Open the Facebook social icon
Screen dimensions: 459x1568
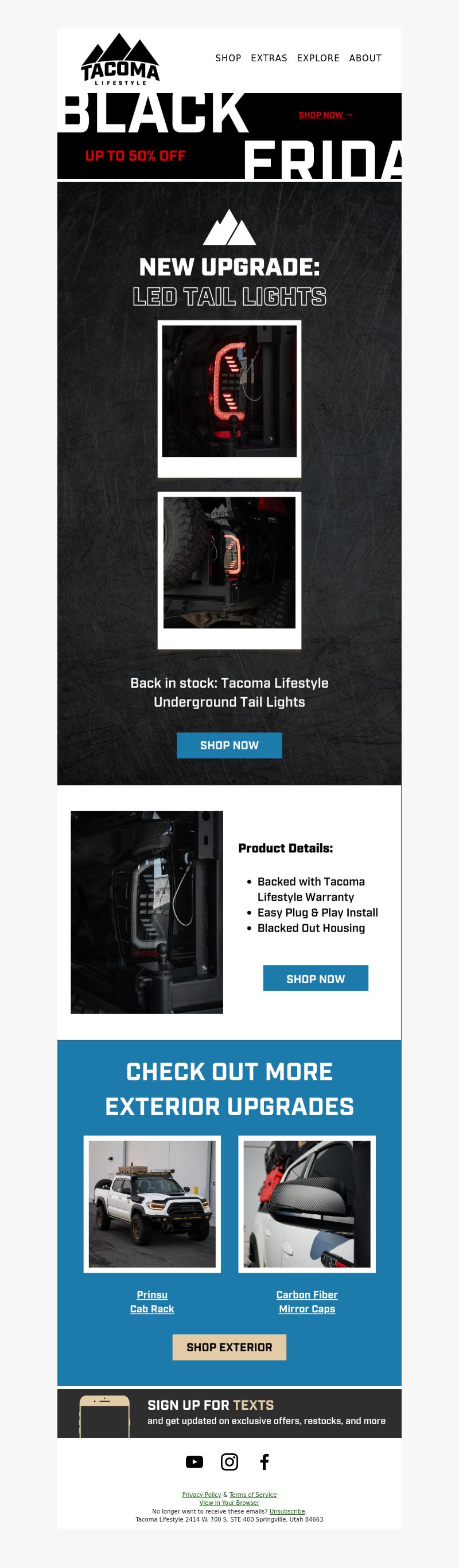click(264, 1461)
